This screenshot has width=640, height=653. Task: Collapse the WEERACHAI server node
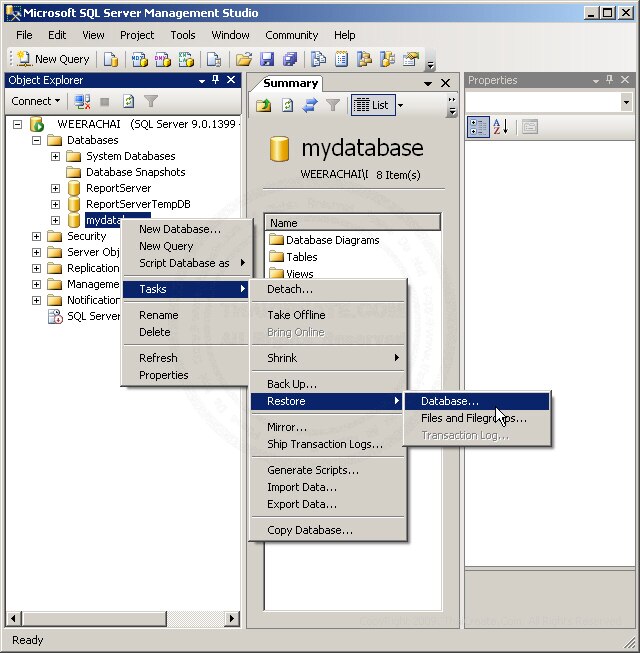(17, 124)
